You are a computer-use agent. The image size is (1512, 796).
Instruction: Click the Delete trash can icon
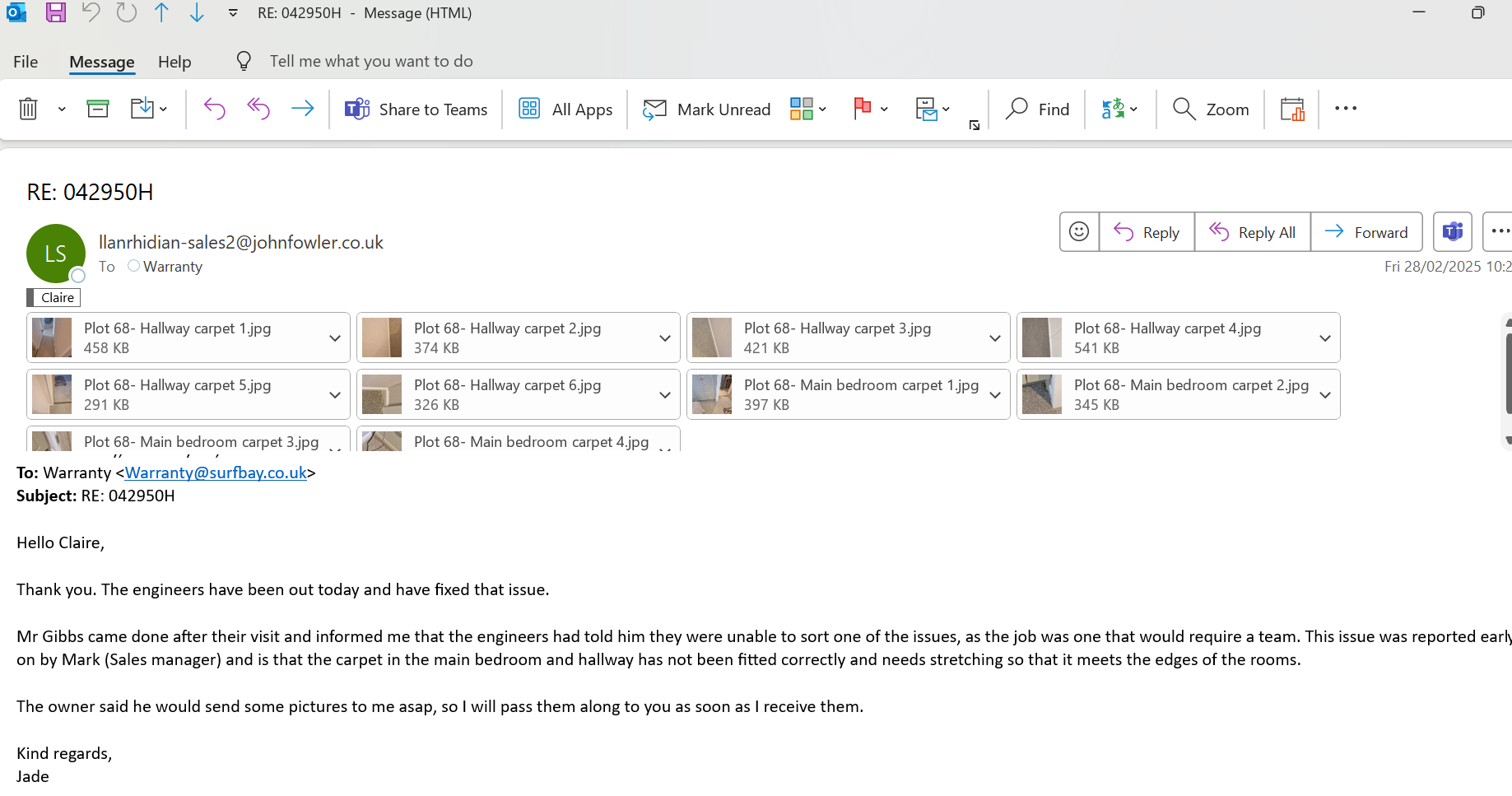tap(28, 109)
